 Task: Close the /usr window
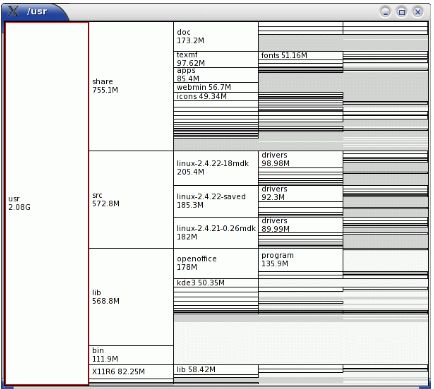click(x=418, y=12)
